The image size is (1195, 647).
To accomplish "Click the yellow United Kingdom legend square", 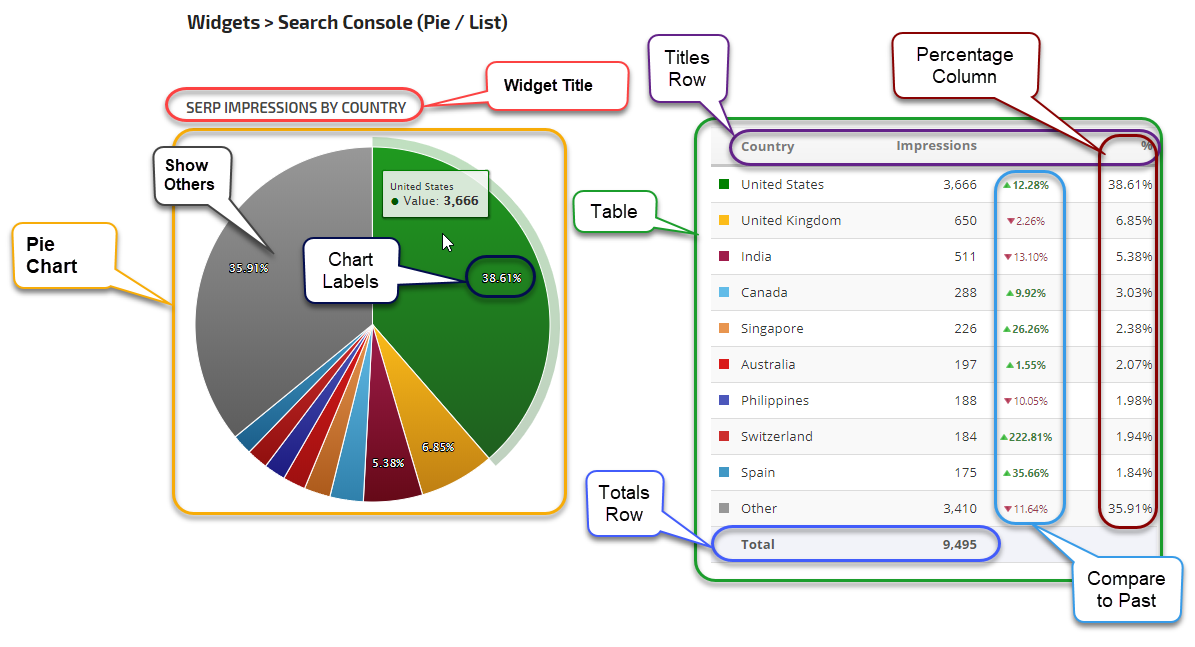I will [723, 220].
